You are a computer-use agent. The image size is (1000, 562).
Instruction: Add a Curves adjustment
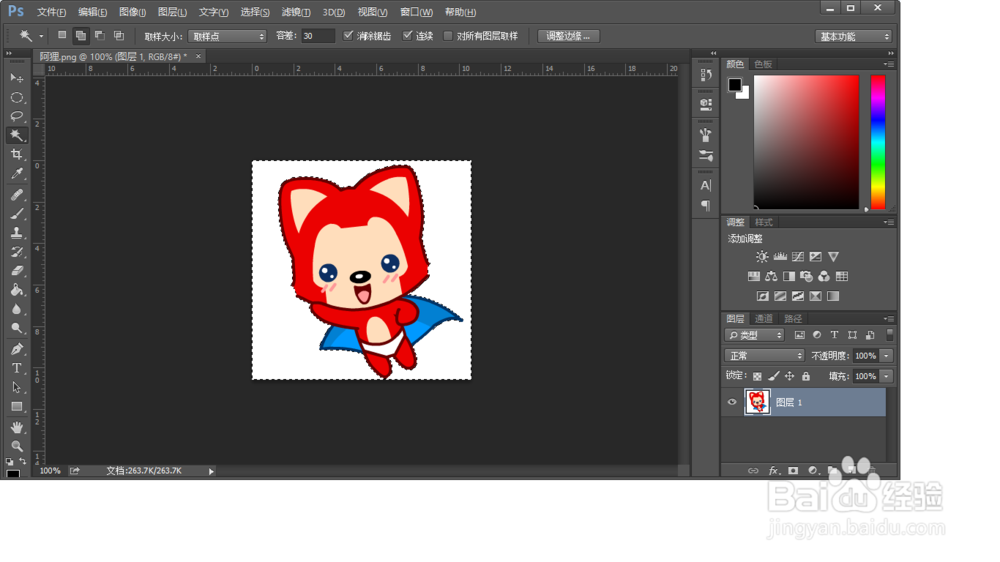(x=798, y=256)
